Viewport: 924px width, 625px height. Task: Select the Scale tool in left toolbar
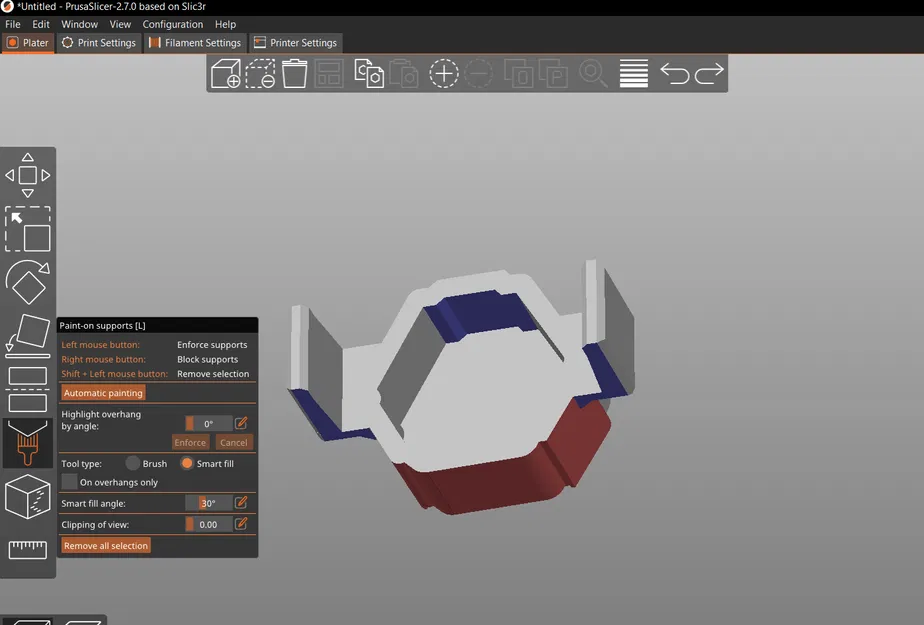click(x=28, y=229)
